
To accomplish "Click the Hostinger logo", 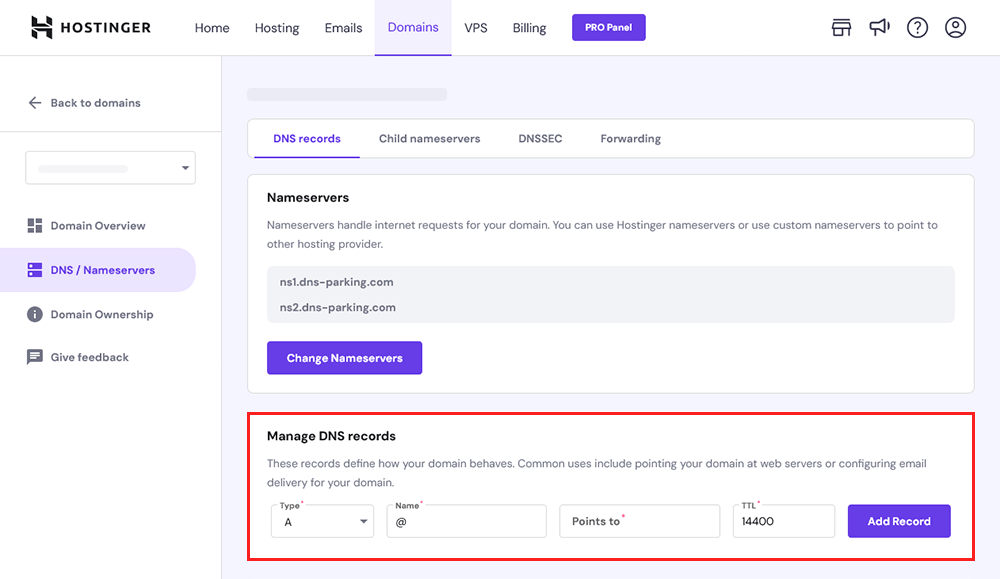I will click(x=91, y=27).
